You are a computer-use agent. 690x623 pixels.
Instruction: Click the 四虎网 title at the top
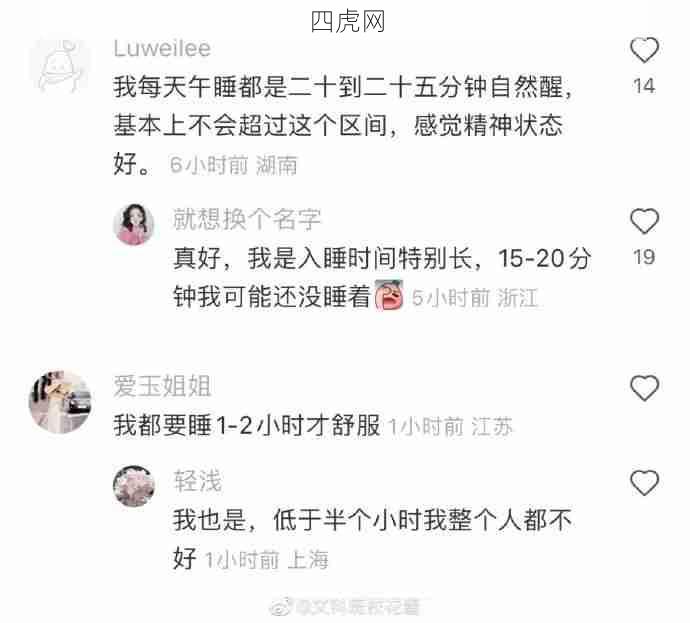pos(348,21)
